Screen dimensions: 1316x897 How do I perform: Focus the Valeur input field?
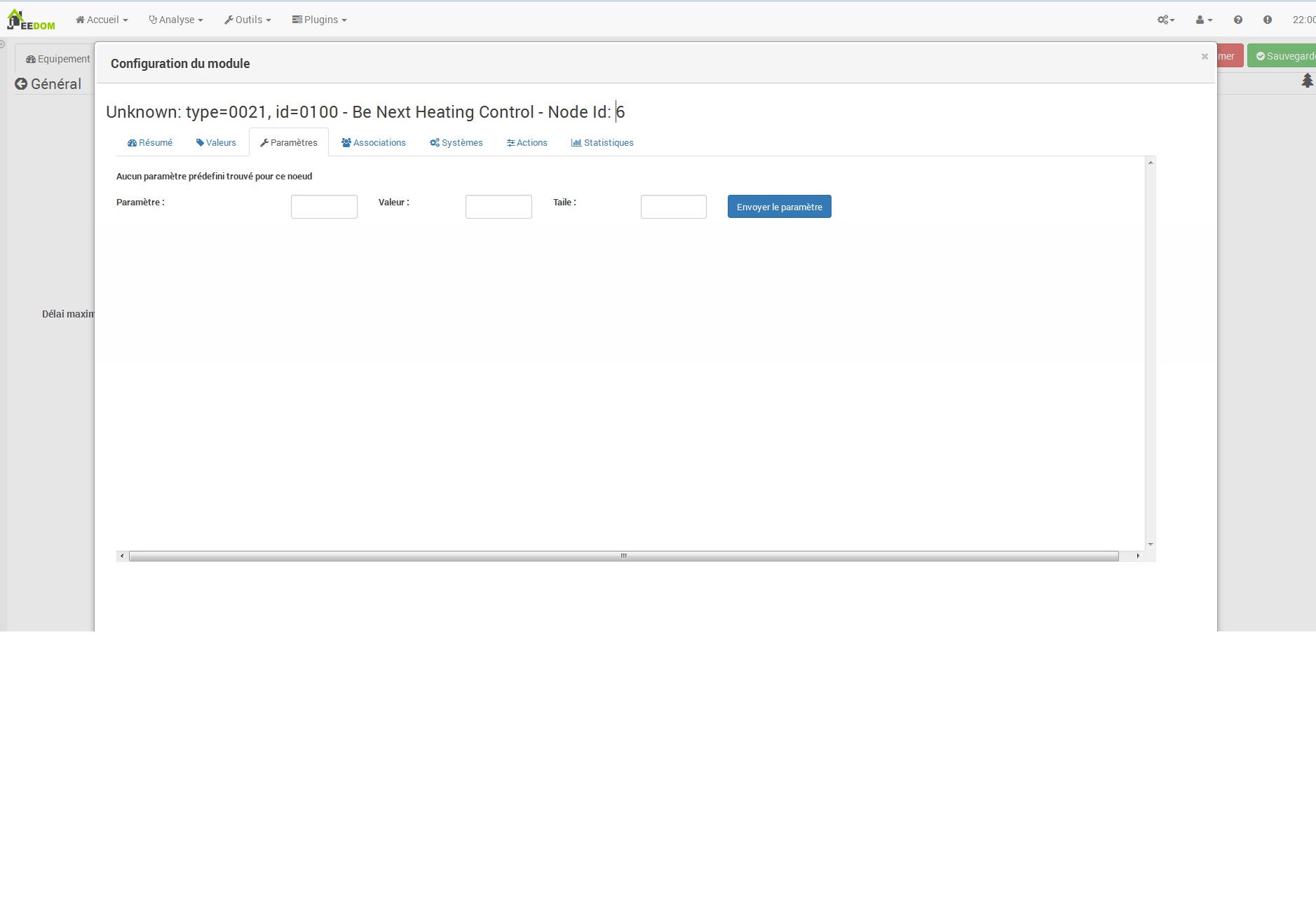tap(498, 207)
